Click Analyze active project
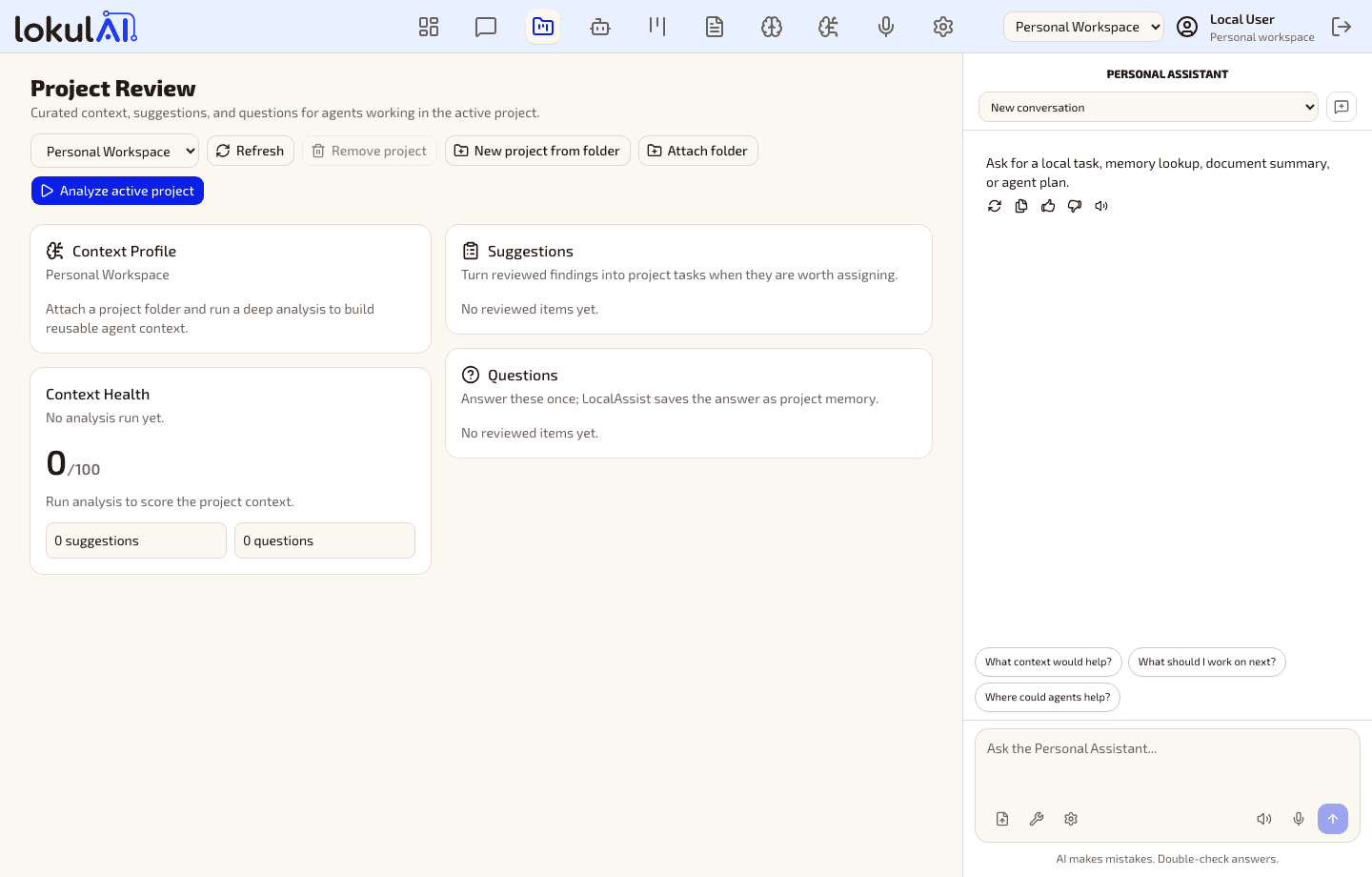The image size is (1372, 877). 117,191
